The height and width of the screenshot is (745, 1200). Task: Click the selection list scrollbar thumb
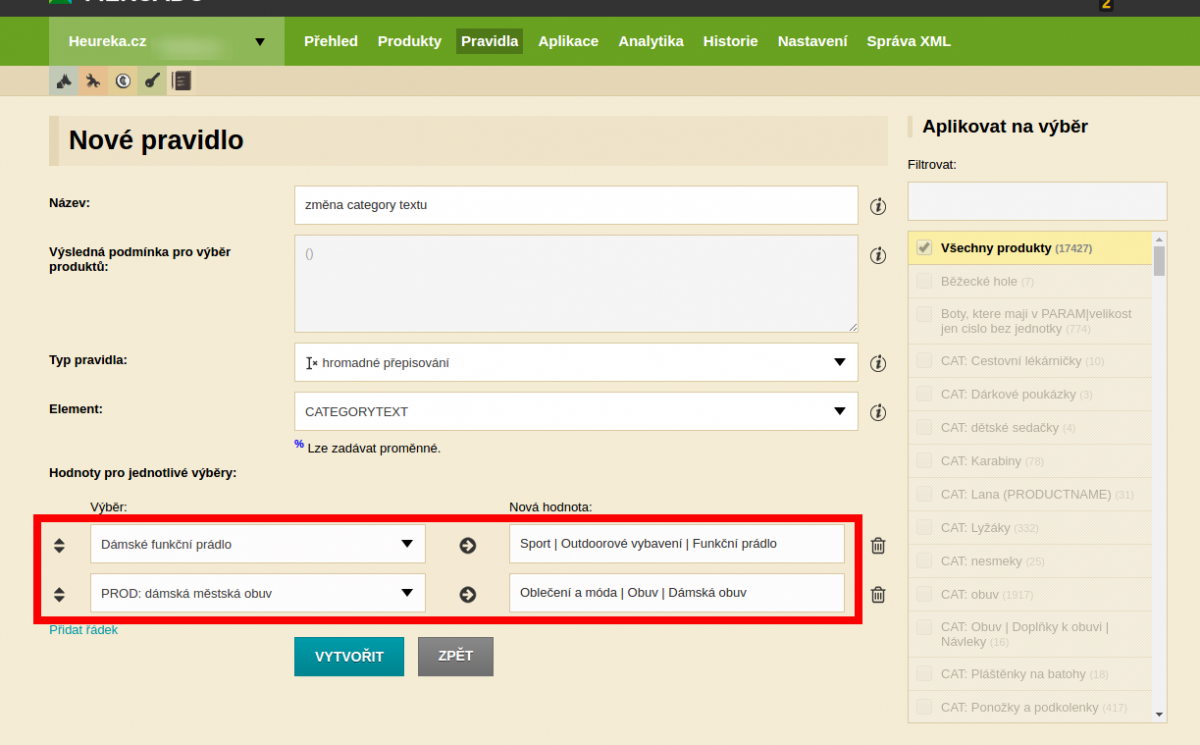(1159, 260)
